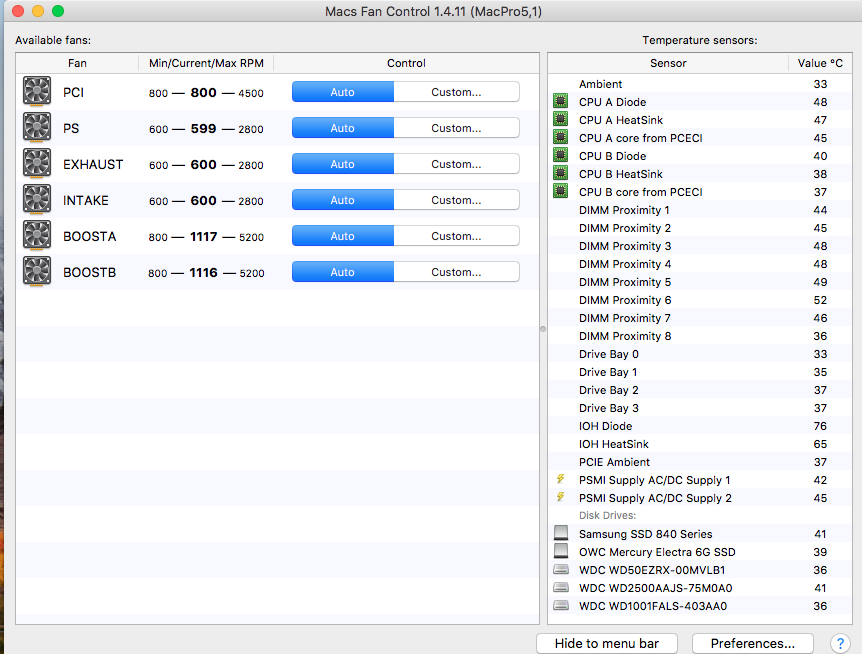The image size is (862, 654).
Task: Open help with the question mark button
Action: tap(840, 643)
